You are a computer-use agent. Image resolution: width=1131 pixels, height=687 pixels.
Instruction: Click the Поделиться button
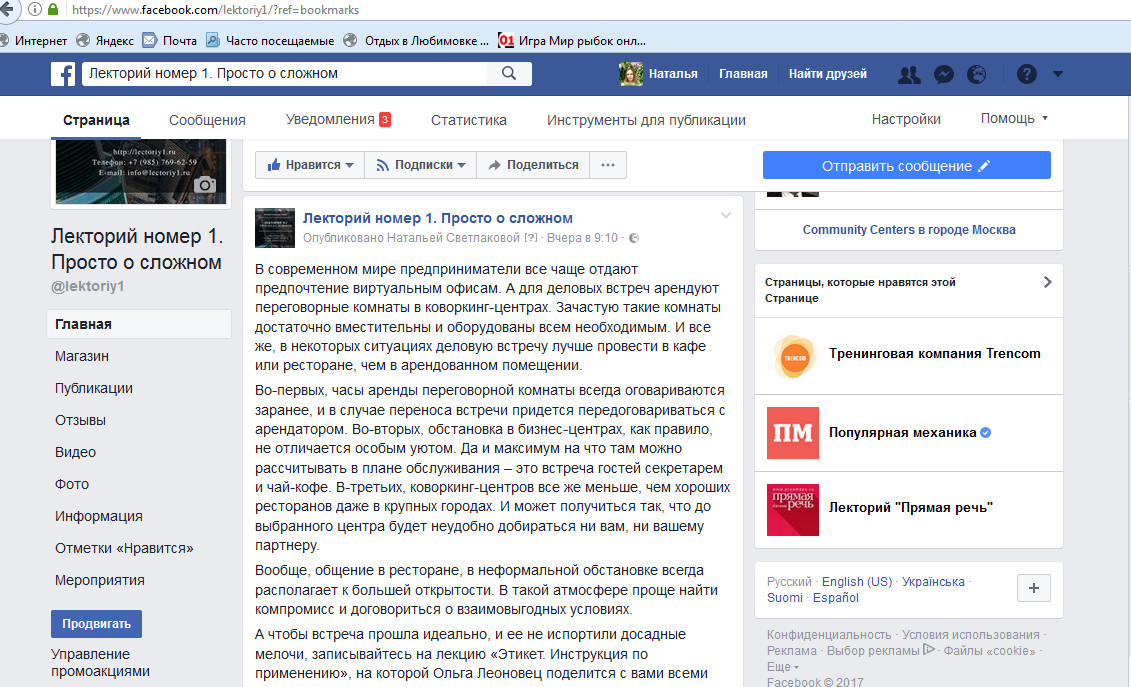(534, 165)
